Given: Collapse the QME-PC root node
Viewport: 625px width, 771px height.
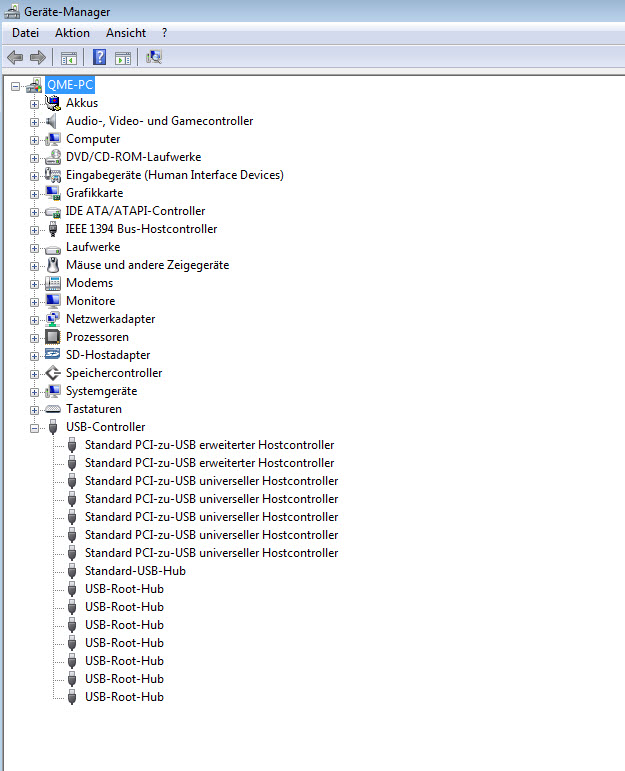Looking at the screenshot, I should [16, 87].
